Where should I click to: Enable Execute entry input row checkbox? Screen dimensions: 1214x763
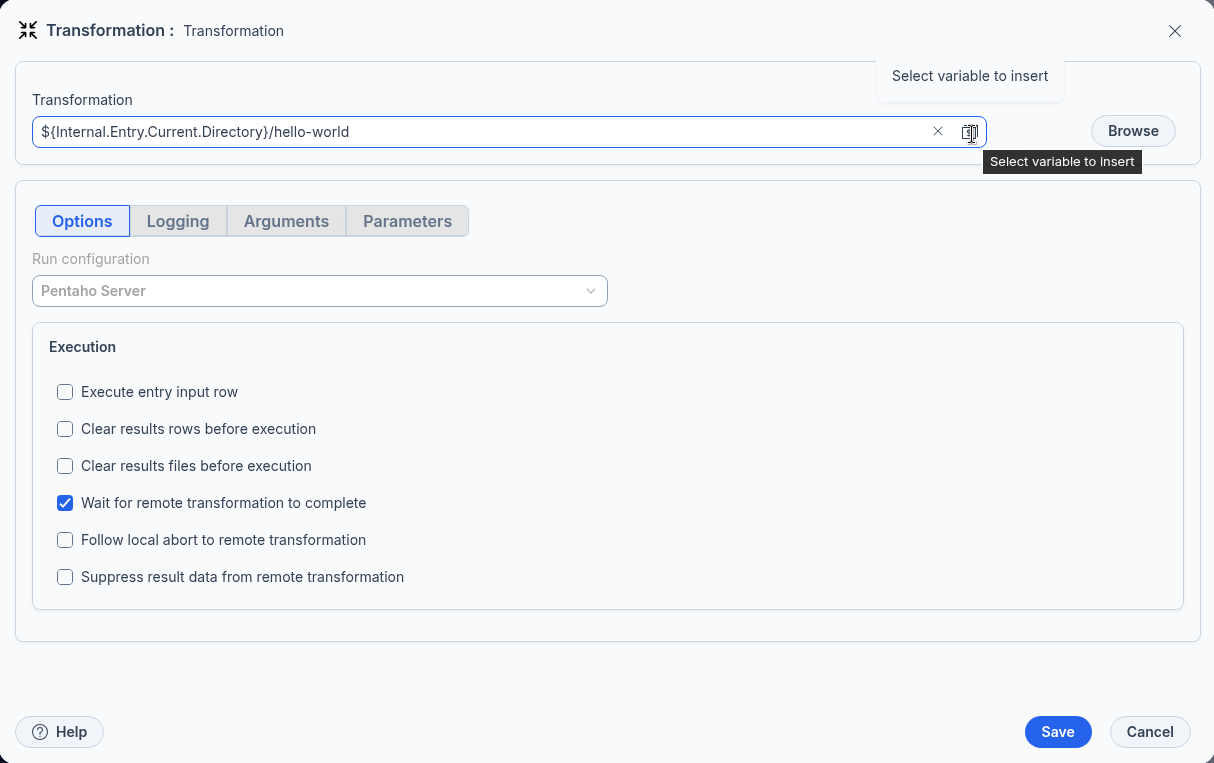click(x=65, y=392)
